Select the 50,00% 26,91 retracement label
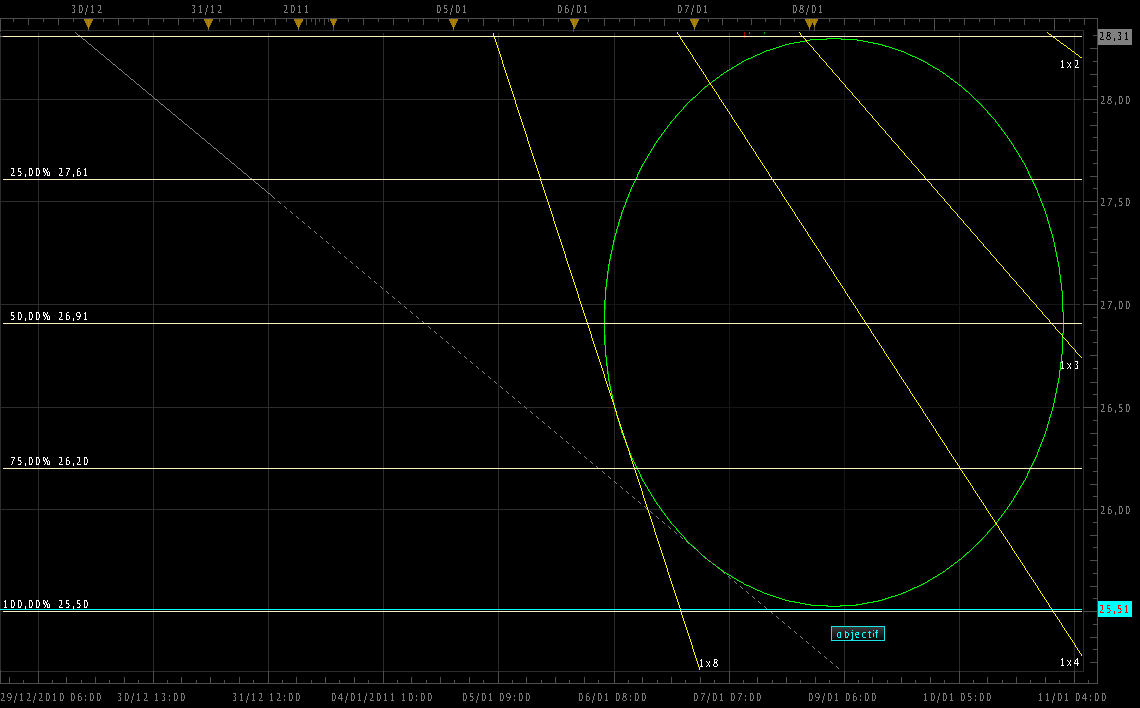Viewport: 1140px width, 708px height. (49, 317)
